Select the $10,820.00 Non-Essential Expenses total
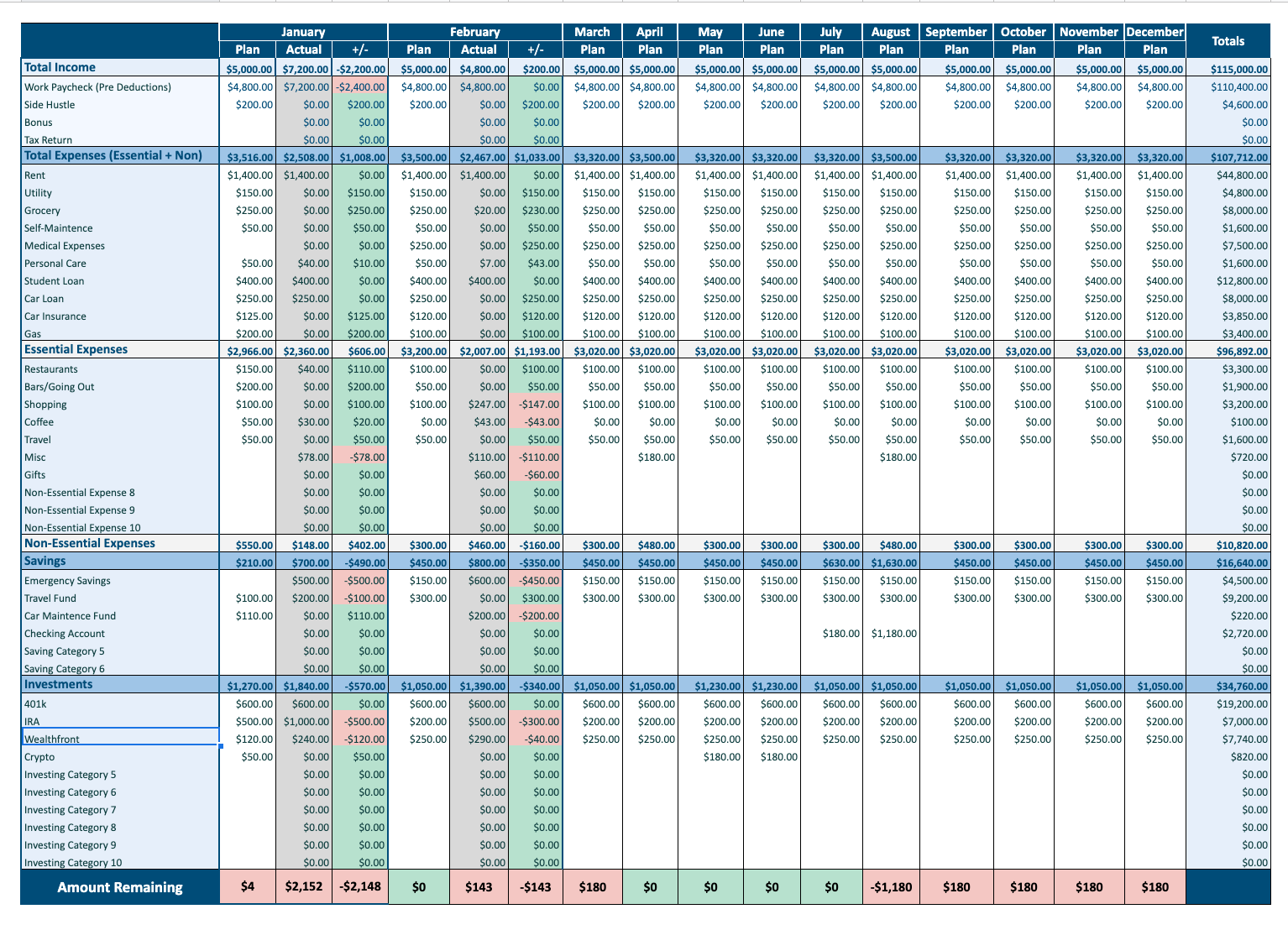 1228,546
